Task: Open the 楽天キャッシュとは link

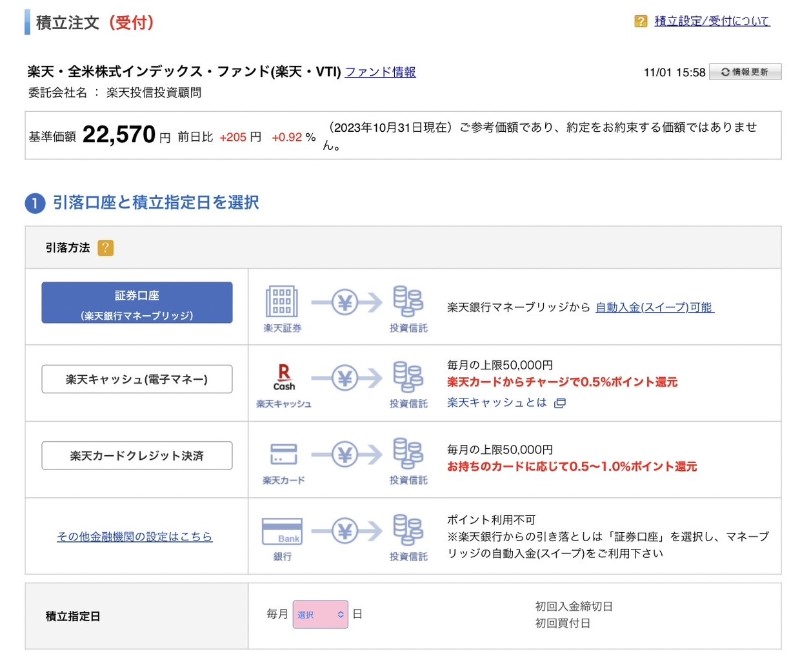Action: tap(496, 402)
